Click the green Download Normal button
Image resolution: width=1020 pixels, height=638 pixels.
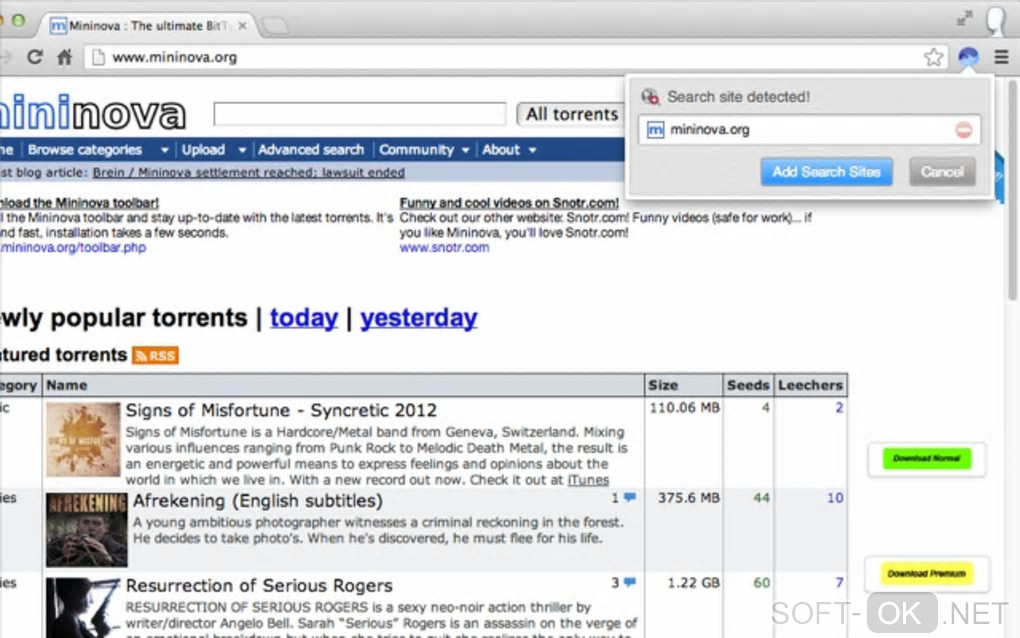coord(926,459)
